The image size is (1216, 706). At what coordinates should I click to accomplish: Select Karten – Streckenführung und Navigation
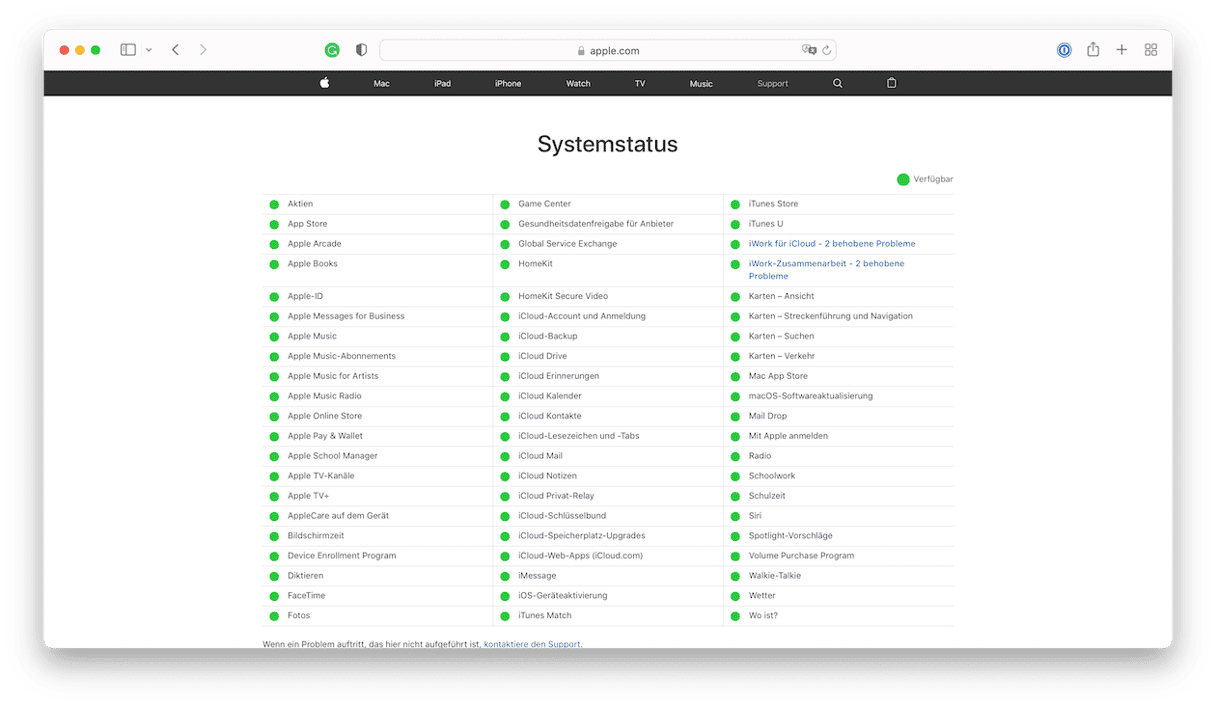tap(831, 316)
